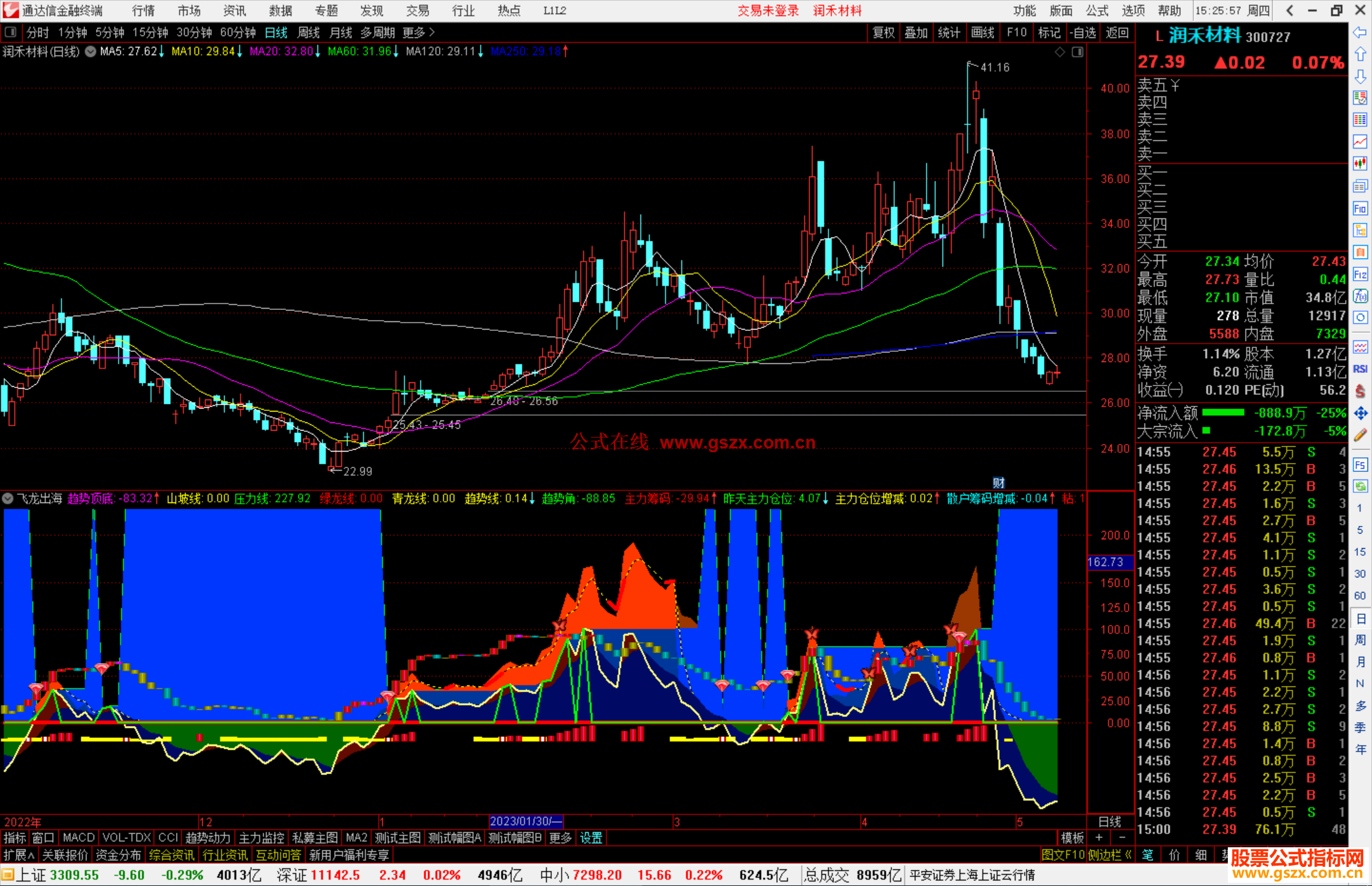Click the green 净流入额 bar
Viewport: 1372px width, 886px height.
point(1223,413)
